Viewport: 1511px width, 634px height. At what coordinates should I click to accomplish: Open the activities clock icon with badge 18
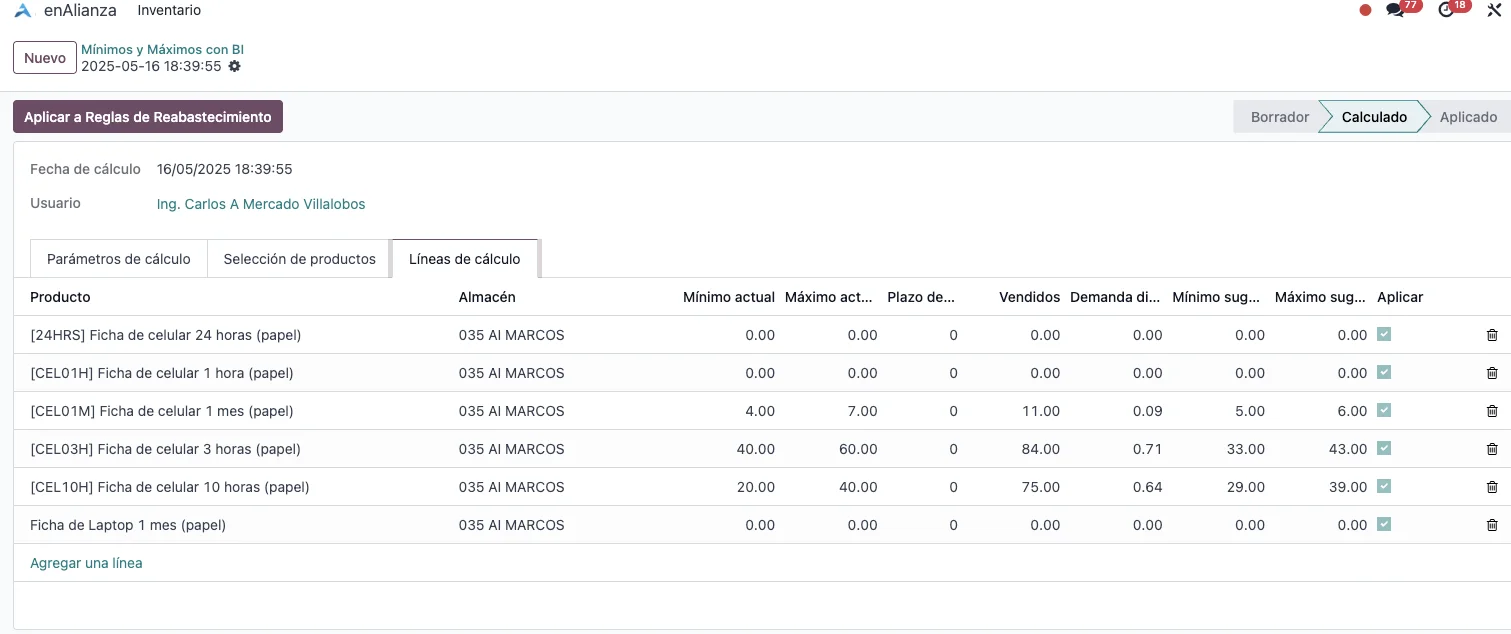[1446, 10]
